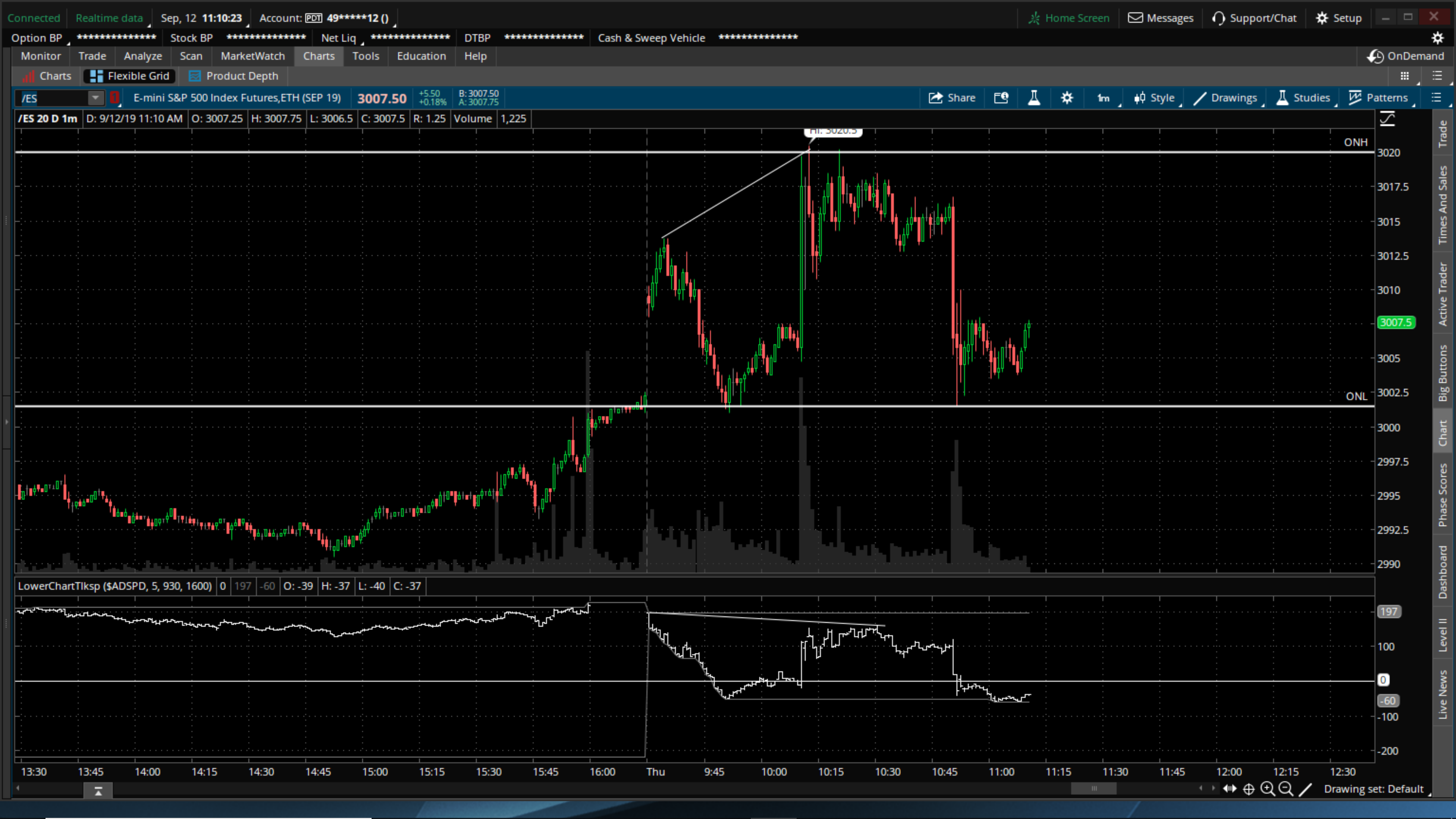Open the MarketWatch tab
The height and width of the screenshot is (819, 1456).
click(x=253, y=56)
